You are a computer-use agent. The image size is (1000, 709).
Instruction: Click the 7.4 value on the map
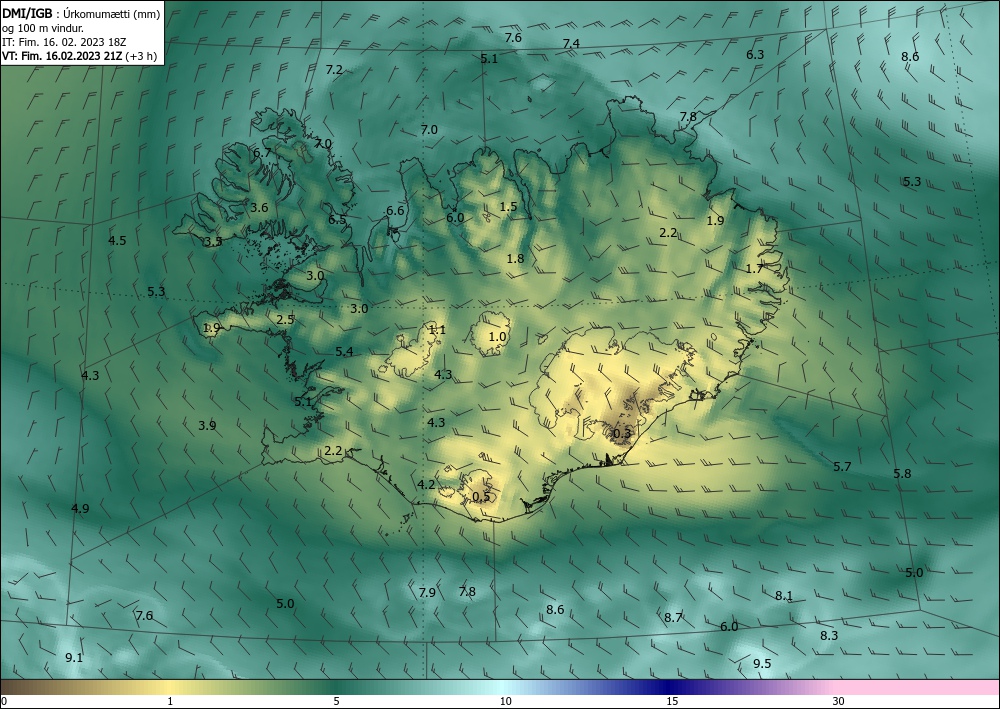(571, 43)
